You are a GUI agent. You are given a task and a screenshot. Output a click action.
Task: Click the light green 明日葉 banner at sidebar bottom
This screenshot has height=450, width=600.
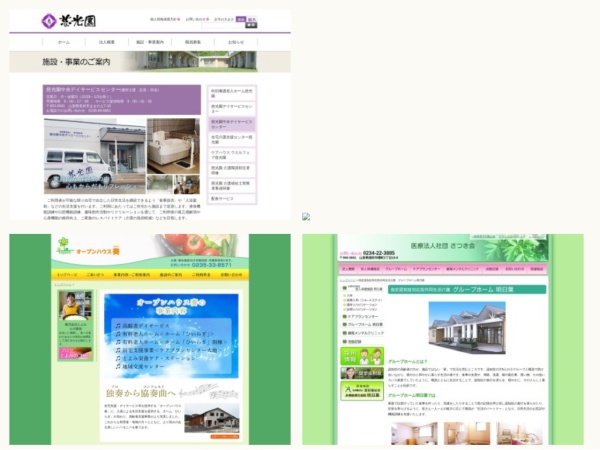(x=362, y=391)
